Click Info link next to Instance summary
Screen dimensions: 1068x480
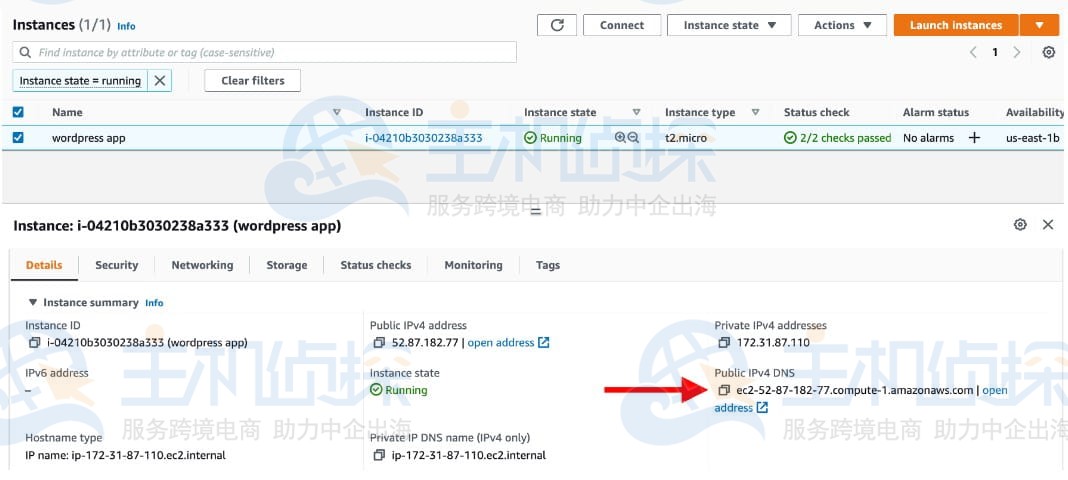tap(154, 303)
